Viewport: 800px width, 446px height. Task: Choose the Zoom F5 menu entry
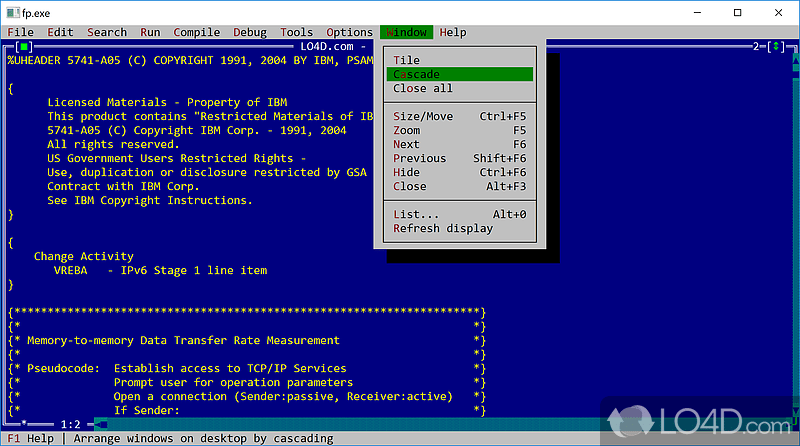point(460,131)
